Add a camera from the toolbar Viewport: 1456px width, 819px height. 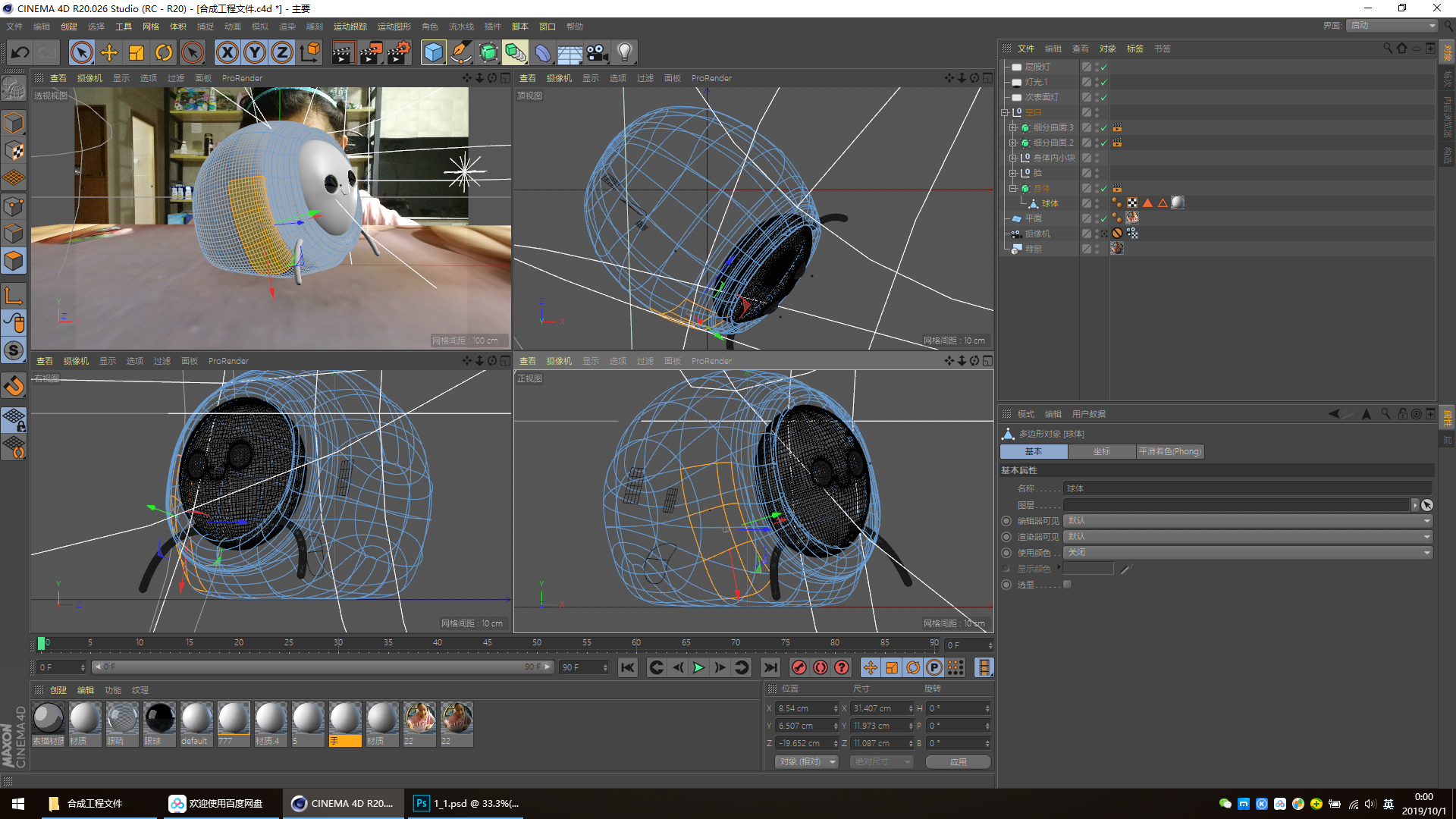point(598,52)
